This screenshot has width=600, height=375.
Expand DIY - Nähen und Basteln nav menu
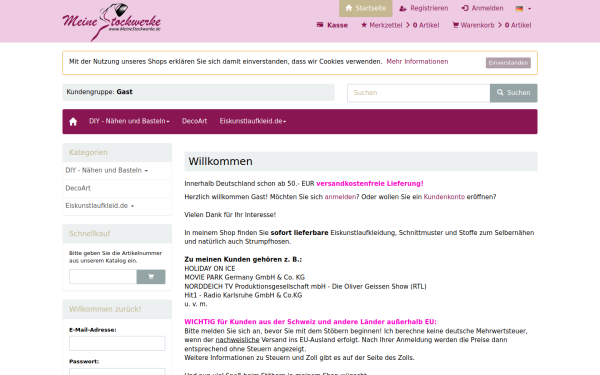click(129, 121)
